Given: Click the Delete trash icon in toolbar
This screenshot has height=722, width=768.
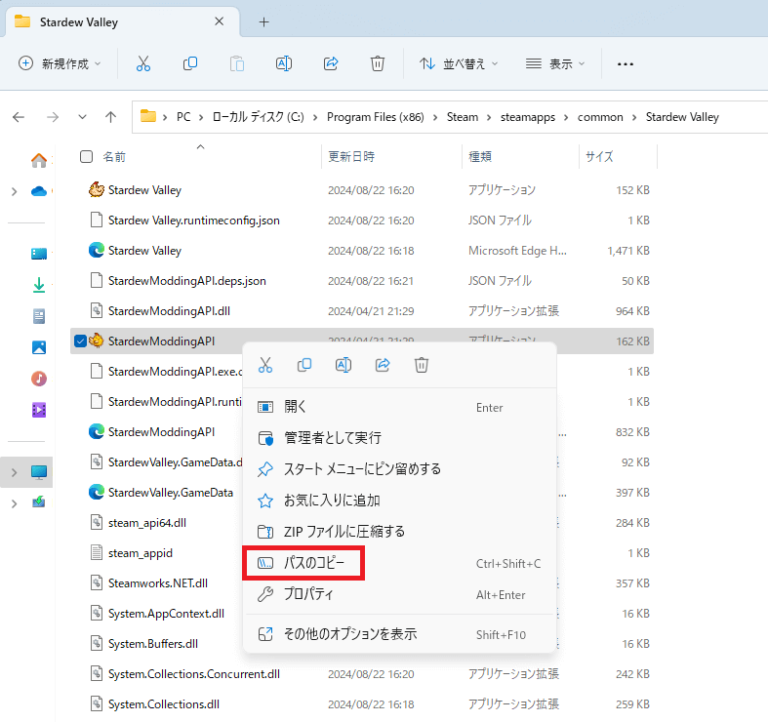Looking at the screenshot, I should click(377, 63).
